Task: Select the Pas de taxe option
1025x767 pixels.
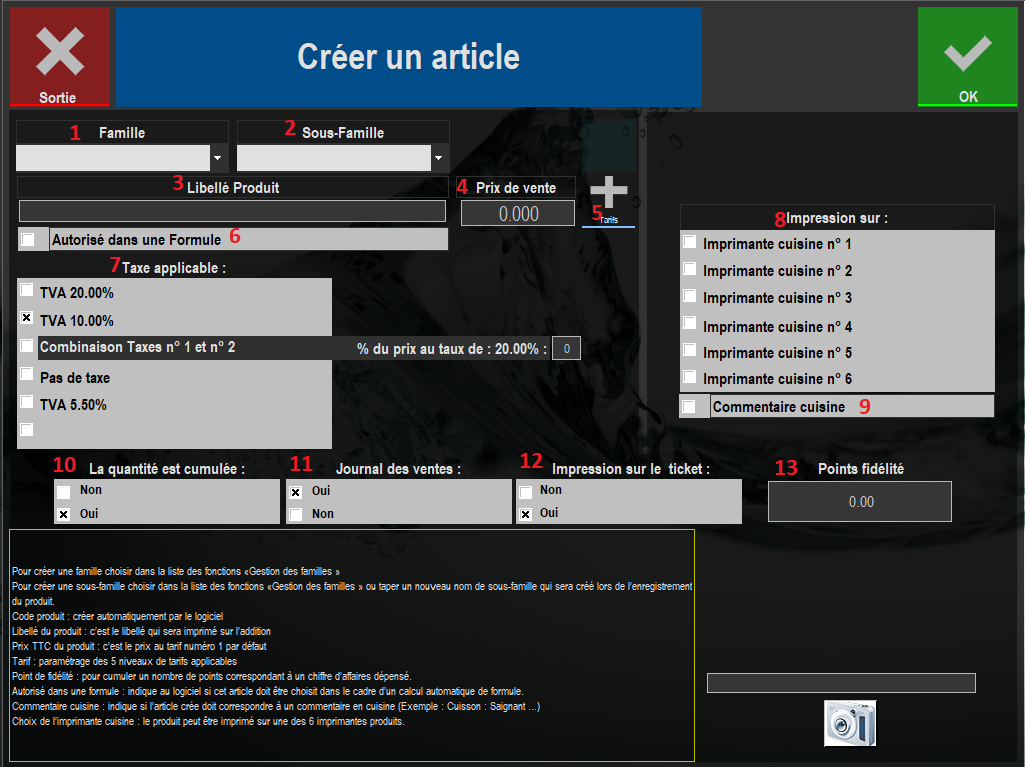Action: [27, 375]
